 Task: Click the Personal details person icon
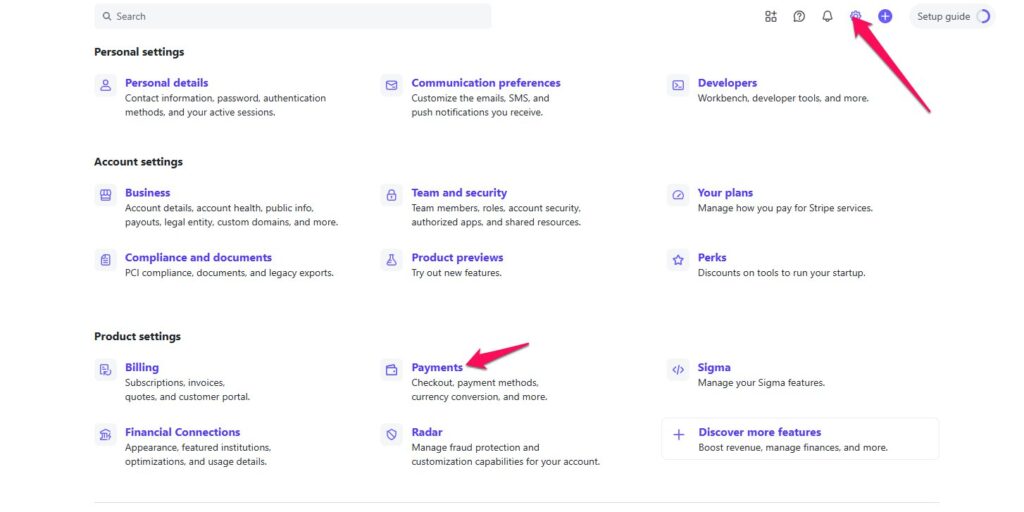[105, 86]
